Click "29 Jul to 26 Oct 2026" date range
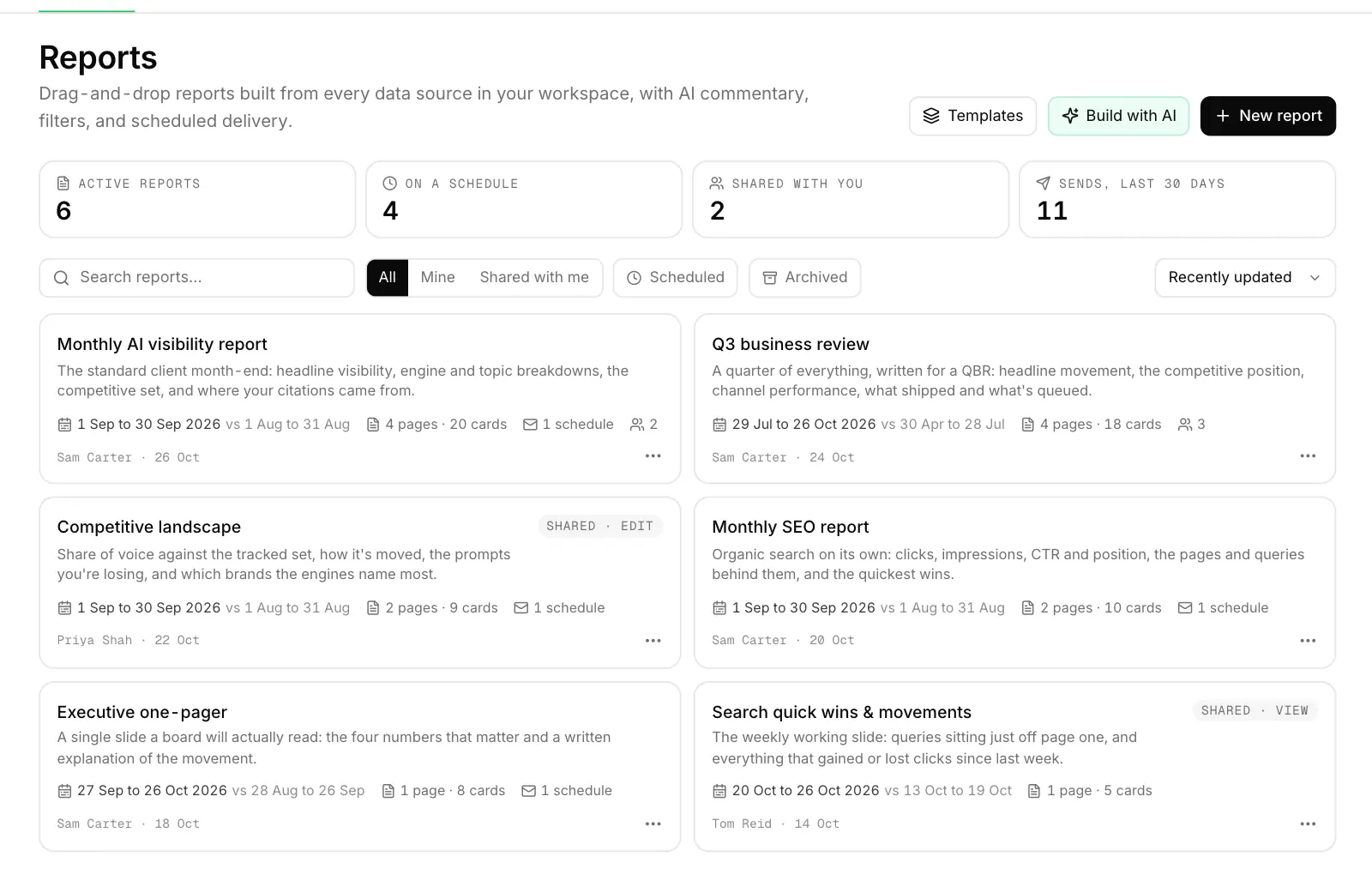The height and width of the screenshot is (887, 1372). click(x=804, y=425)
